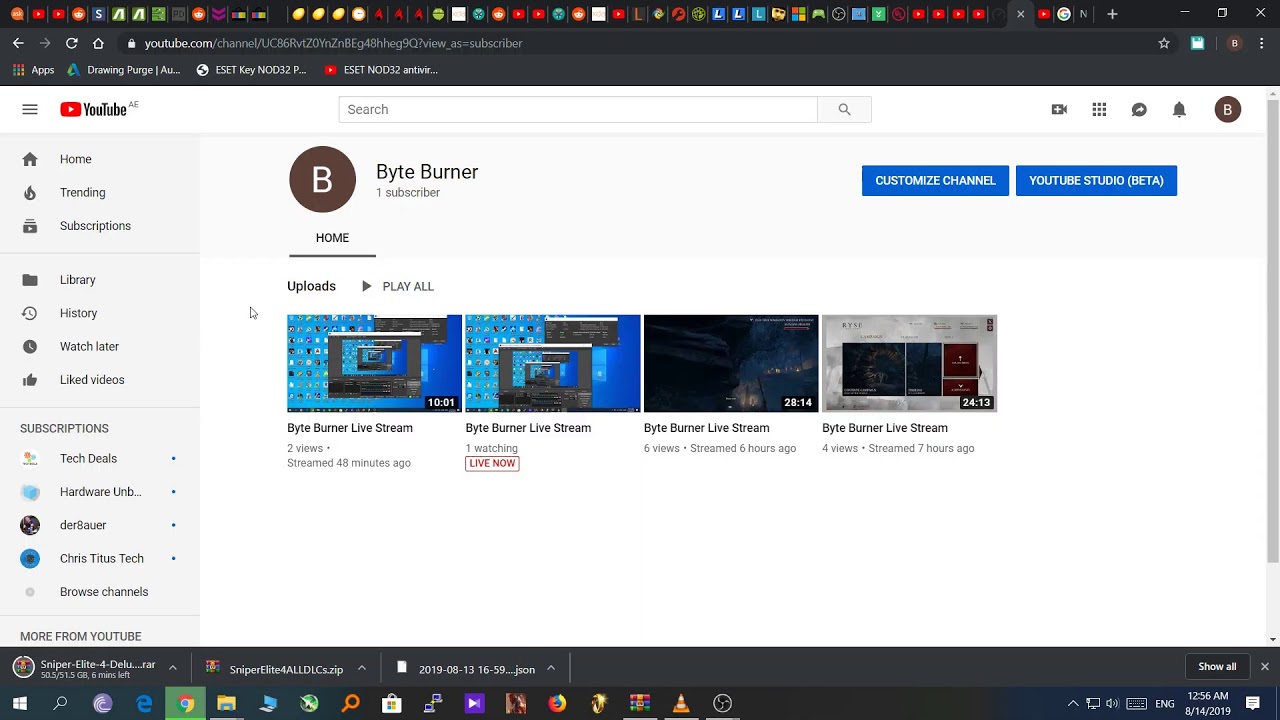The height and width of the screenshot is (720, 1280).
Task: Open Trending in the sidebar
Action: point(100,192)
